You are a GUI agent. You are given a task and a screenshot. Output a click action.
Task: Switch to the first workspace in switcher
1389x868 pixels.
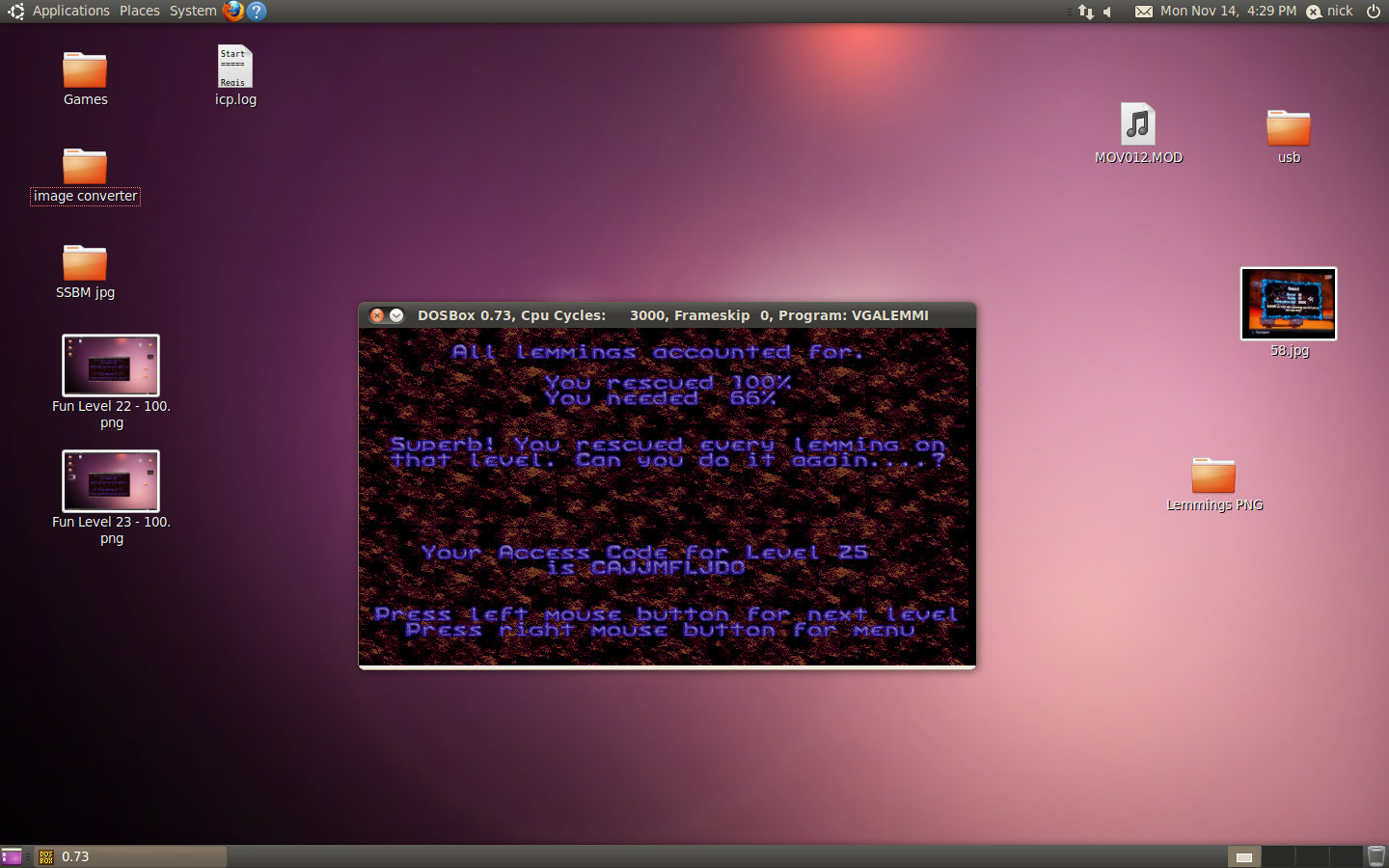point(1244,856)
